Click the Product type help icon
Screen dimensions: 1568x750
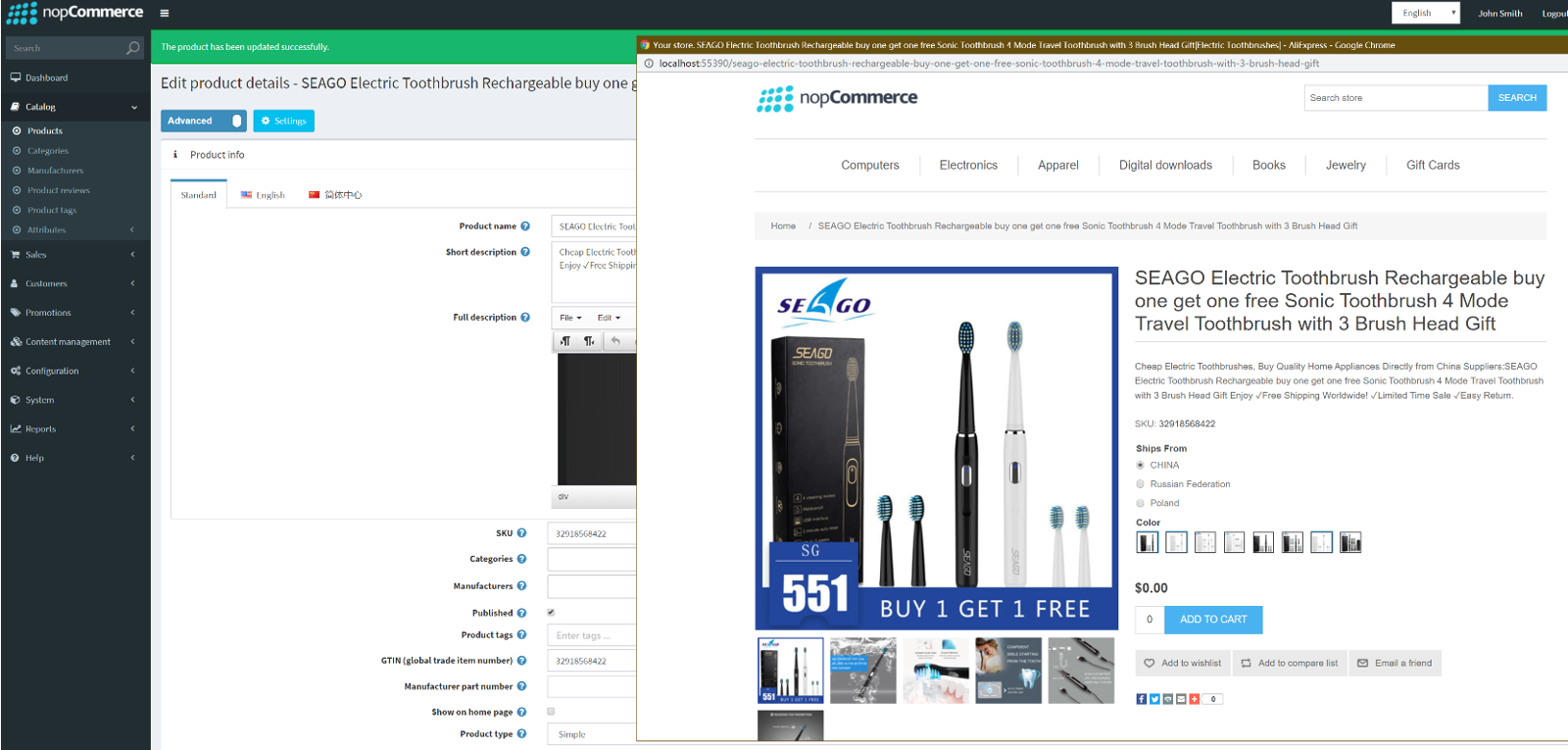coord(521,733)
